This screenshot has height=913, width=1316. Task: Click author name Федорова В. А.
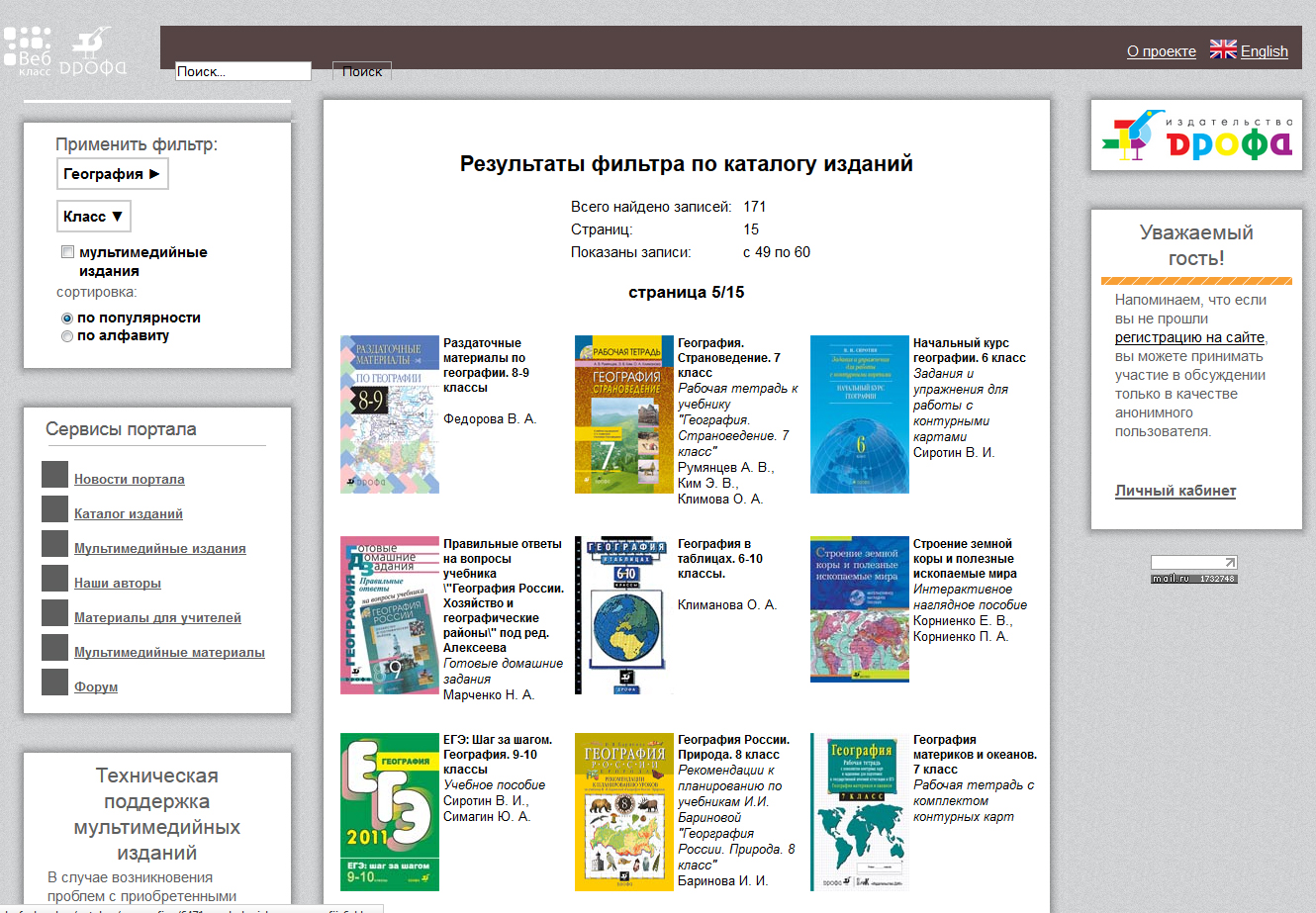coord(490,419)
